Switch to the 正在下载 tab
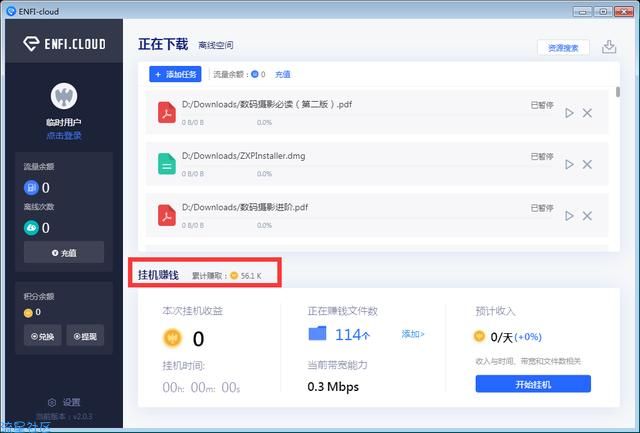This screenshot has height=433, width=640. click(x=163, y=44)
